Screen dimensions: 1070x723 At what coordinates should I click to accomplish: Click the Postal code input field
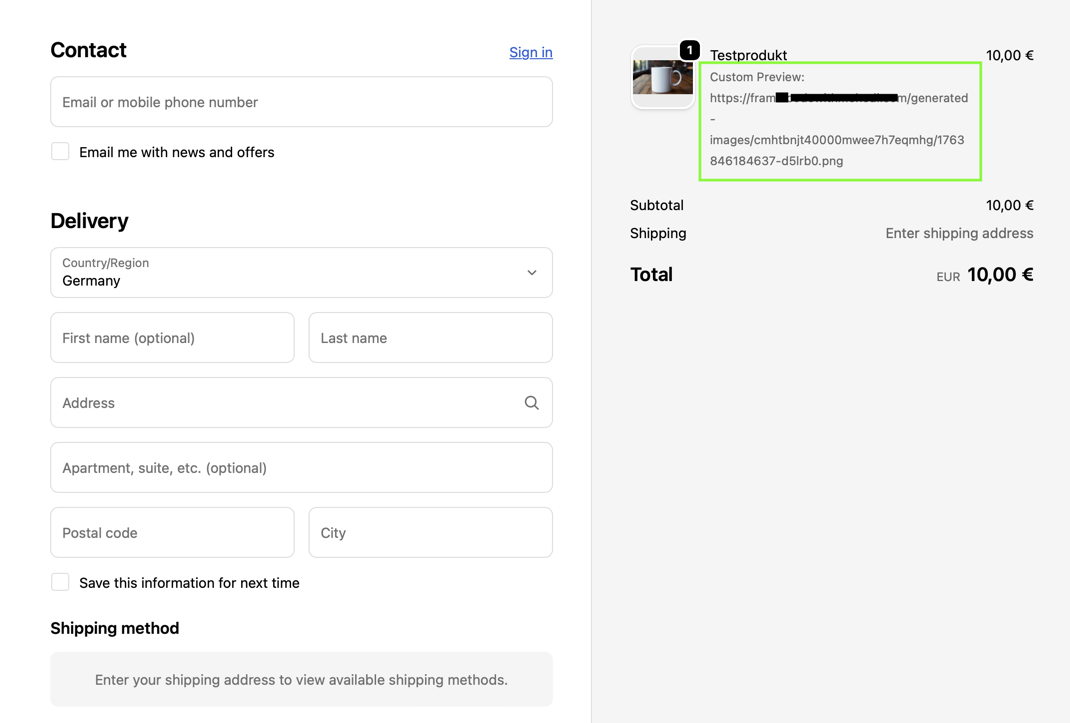click(x=171, y=532)
